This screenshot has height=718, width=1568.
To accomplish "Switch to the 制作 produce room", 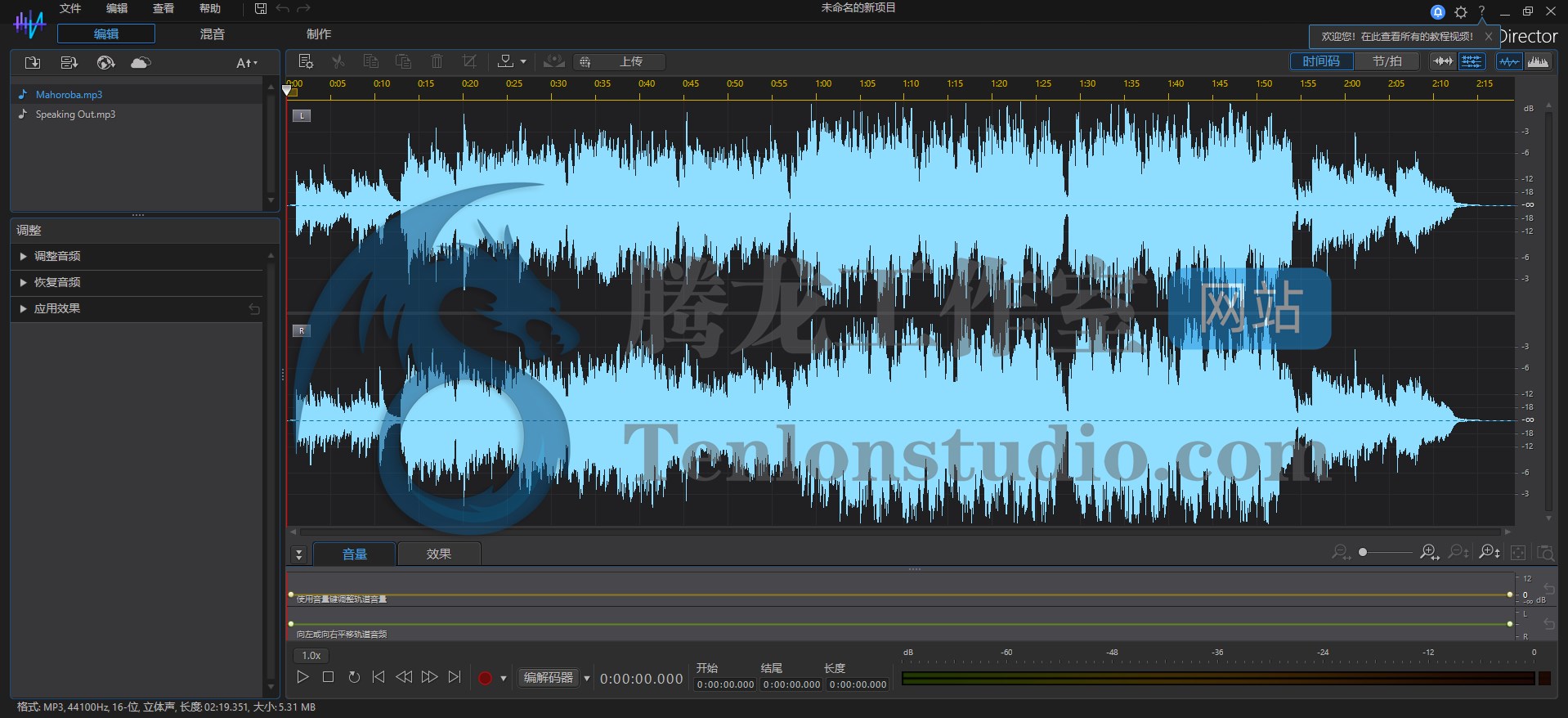I will [319, 34].
